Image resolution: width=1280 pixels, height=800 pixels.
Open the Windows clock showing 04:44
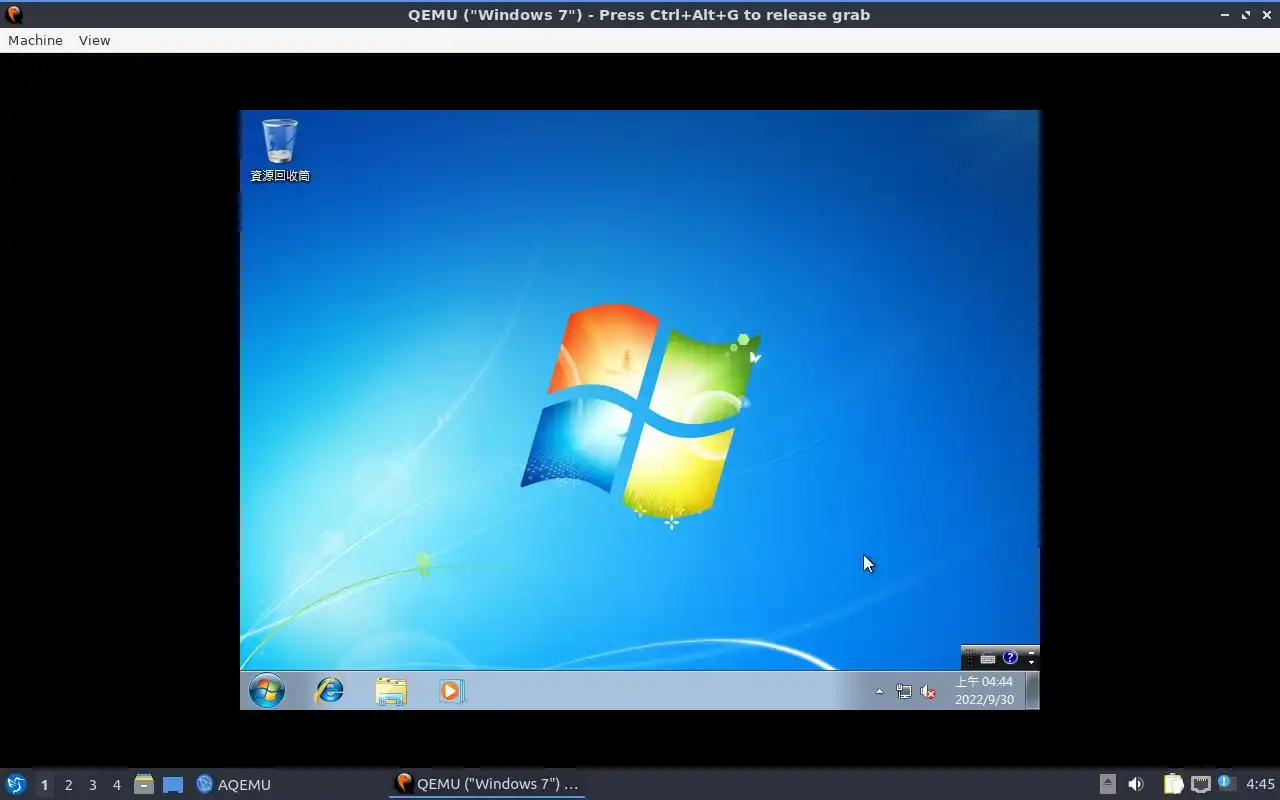984,691
